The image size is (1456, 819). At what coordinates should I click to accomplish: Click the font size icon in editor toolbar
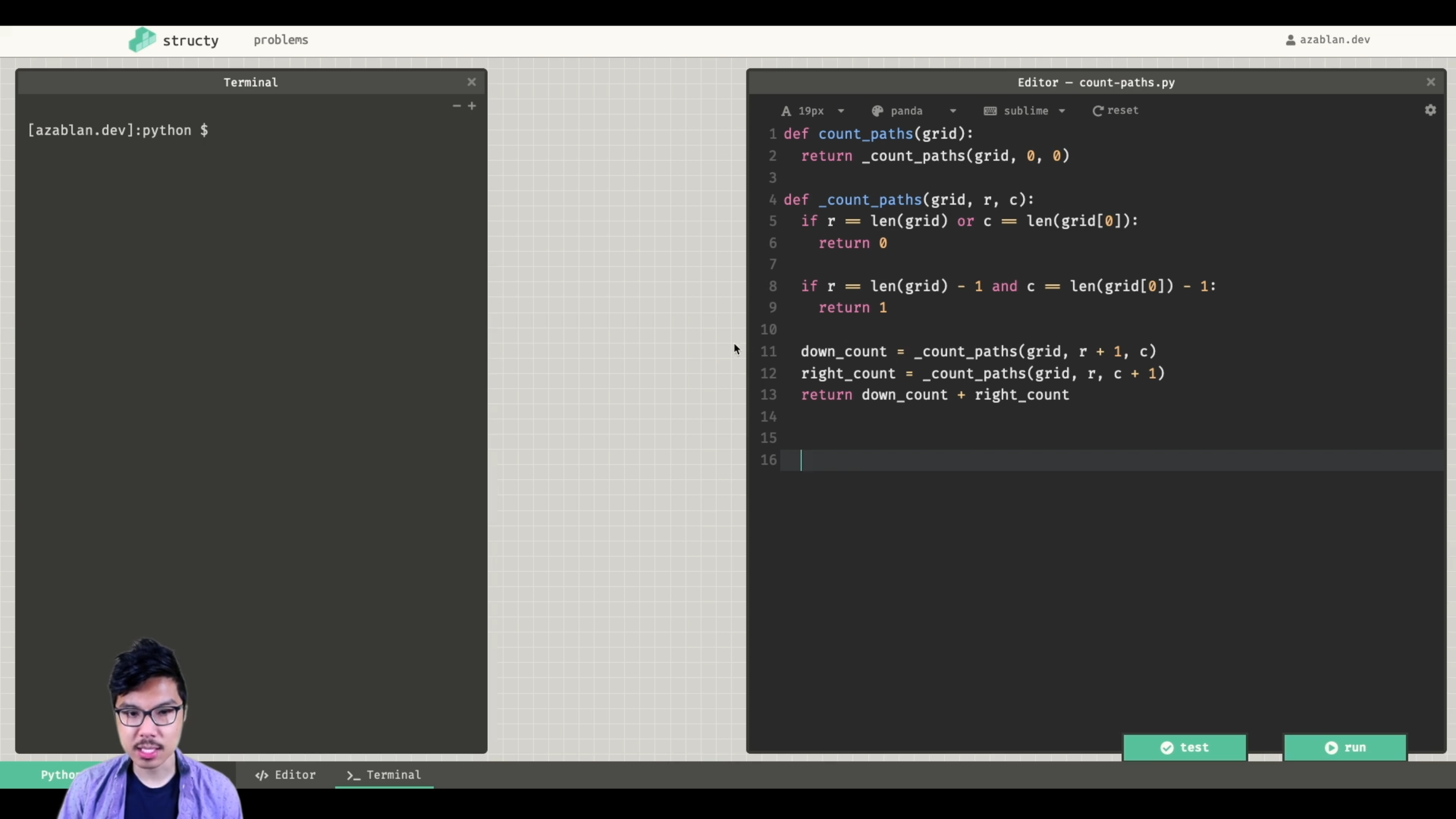click(x=787, y=111)
